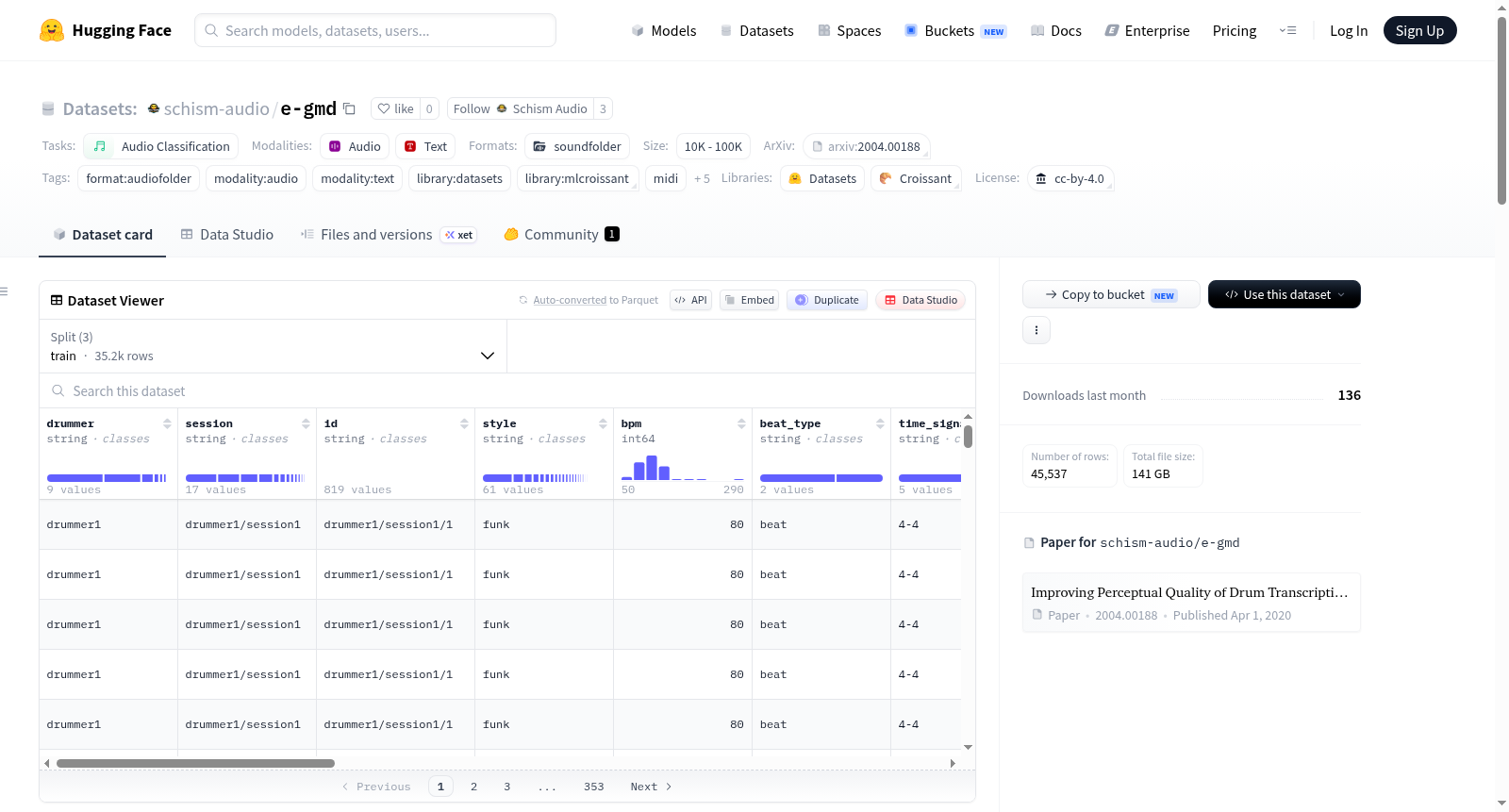
Task: Click the Datasets library tag
Action: [x=822, y=178]
